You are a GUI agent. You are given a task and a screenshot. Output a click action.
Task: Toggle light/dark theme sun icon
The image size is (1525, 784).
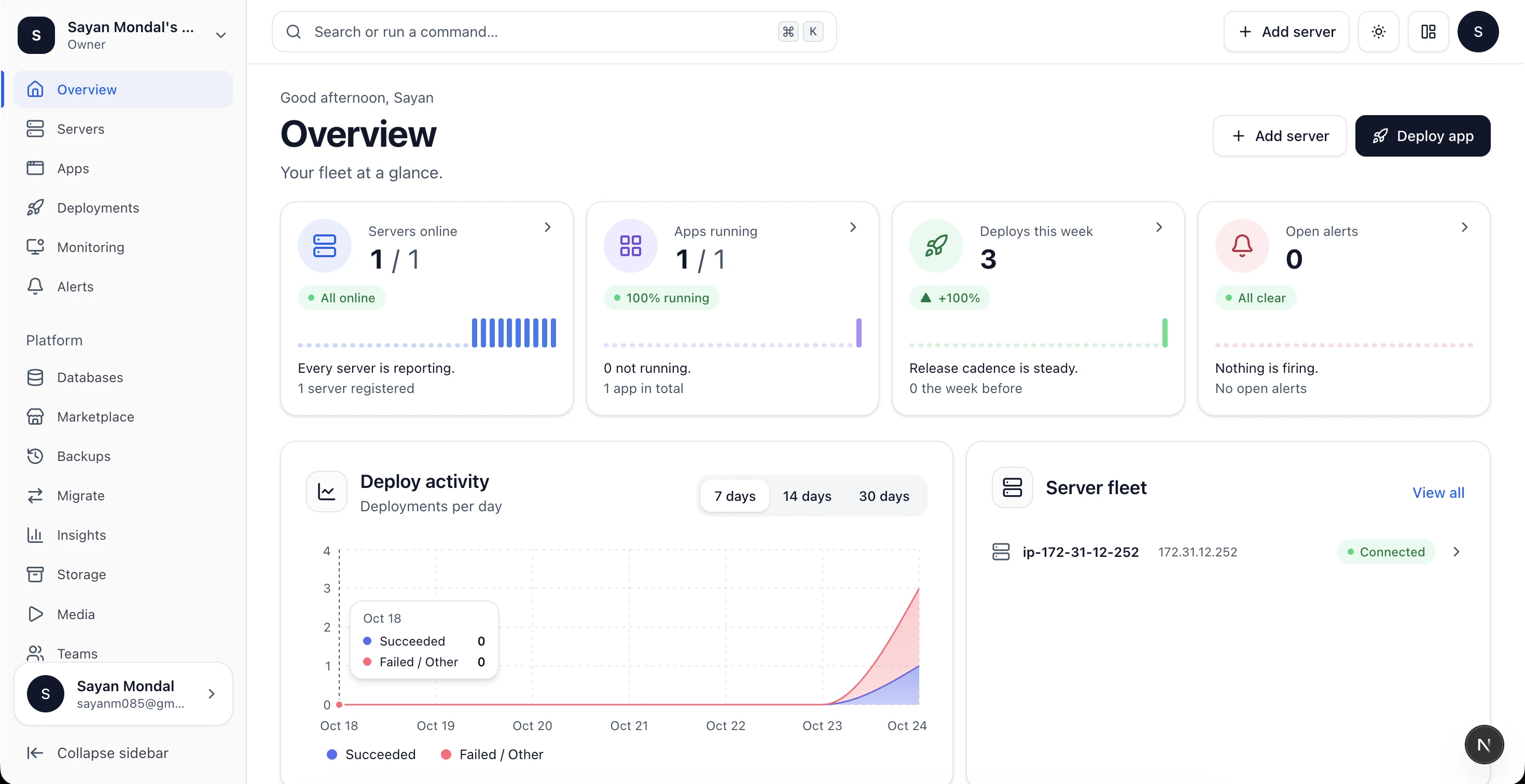1378,32
